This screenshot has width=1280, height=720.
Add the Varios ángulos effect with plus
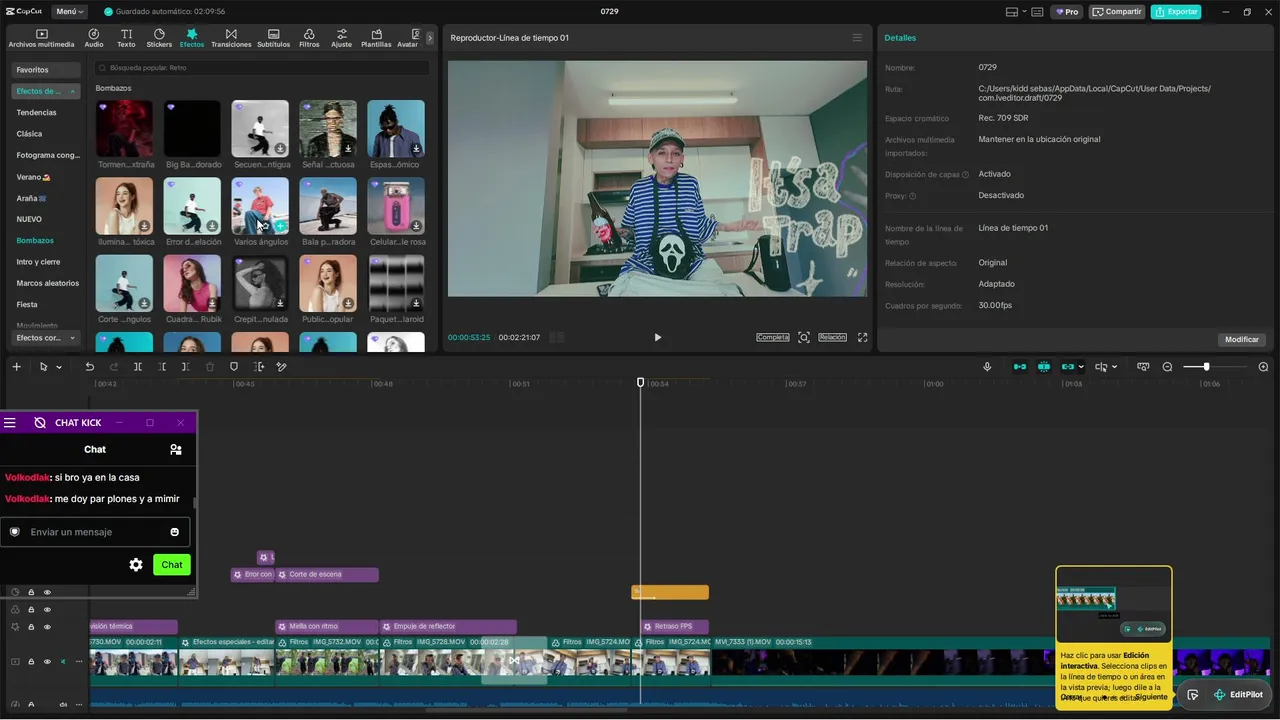tap(280, 226)
